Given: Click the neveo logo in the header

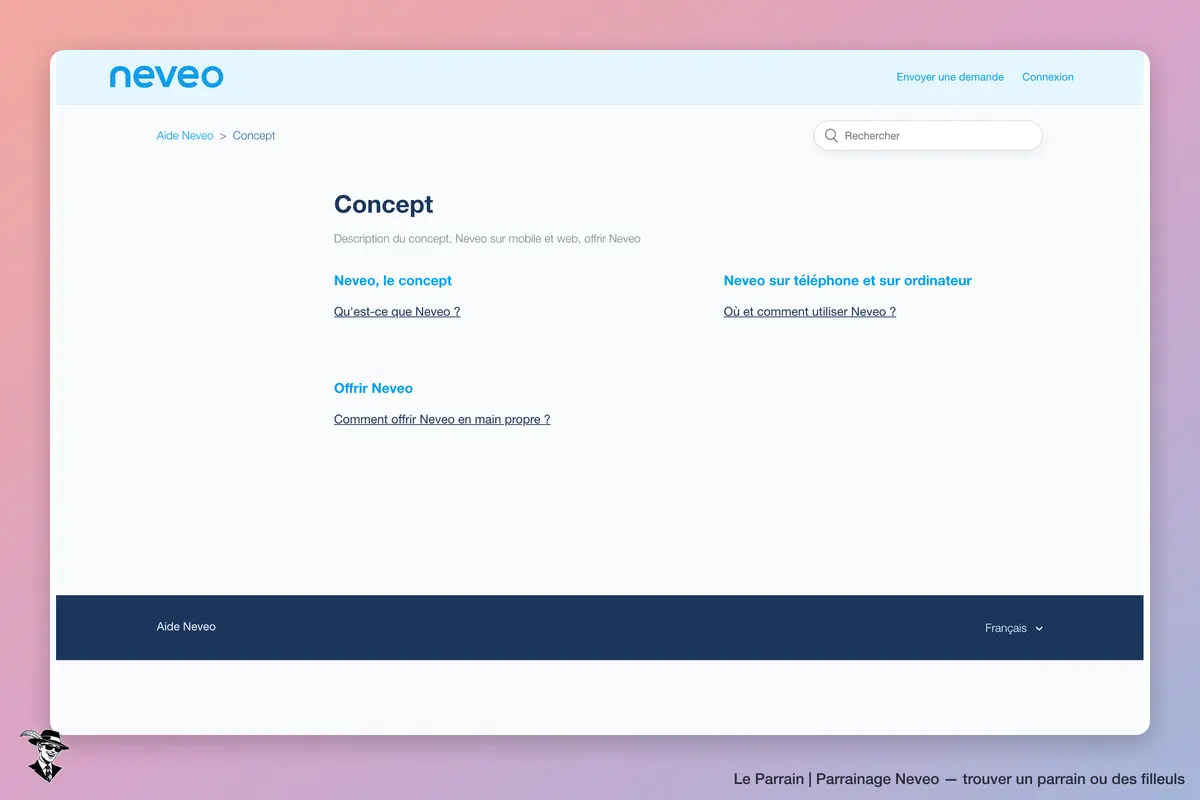Looking at the screenshot, I should point(166,77).
